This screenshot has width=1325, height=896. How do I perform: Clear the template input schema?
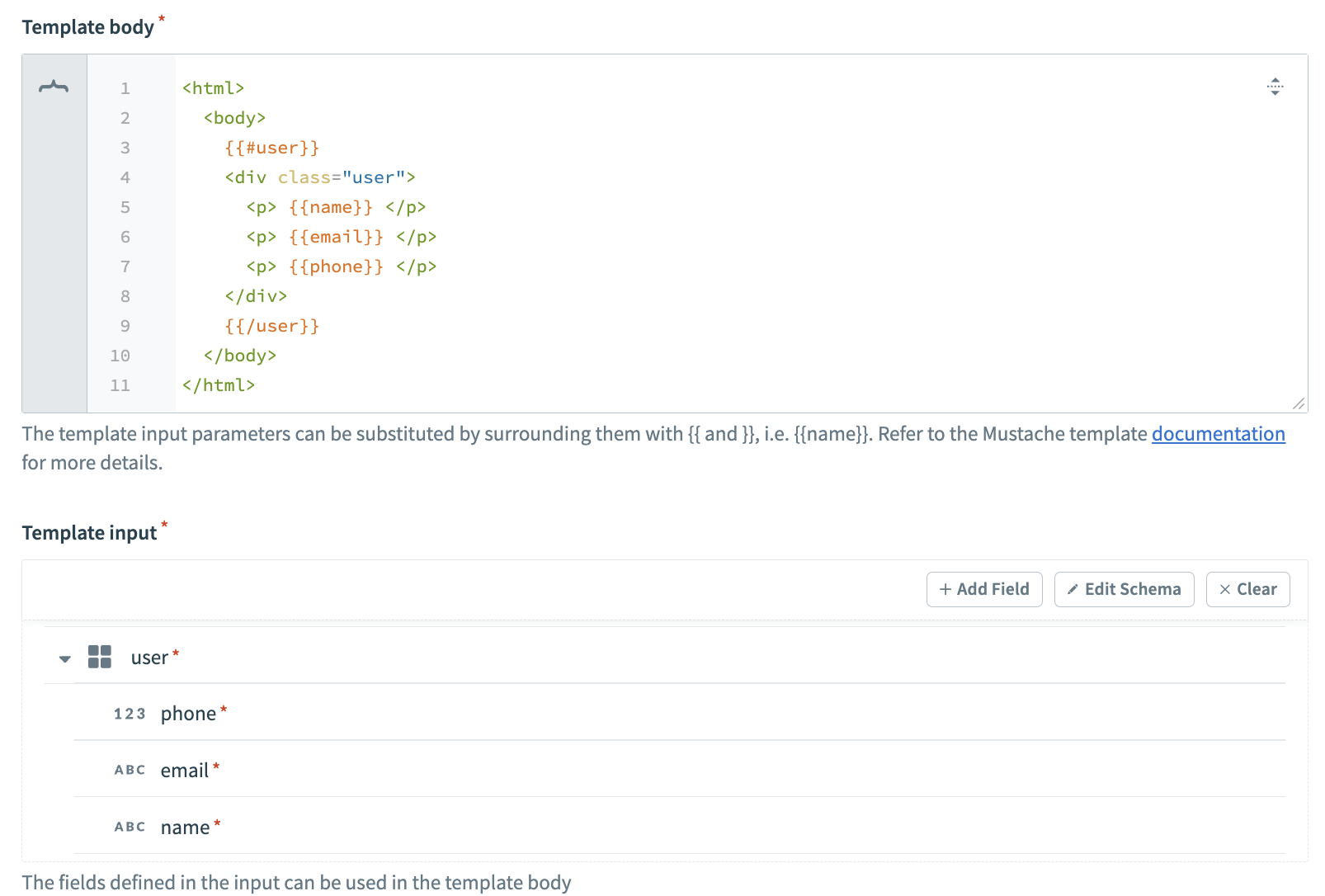pyautogui.click(x=1247, y=589)
